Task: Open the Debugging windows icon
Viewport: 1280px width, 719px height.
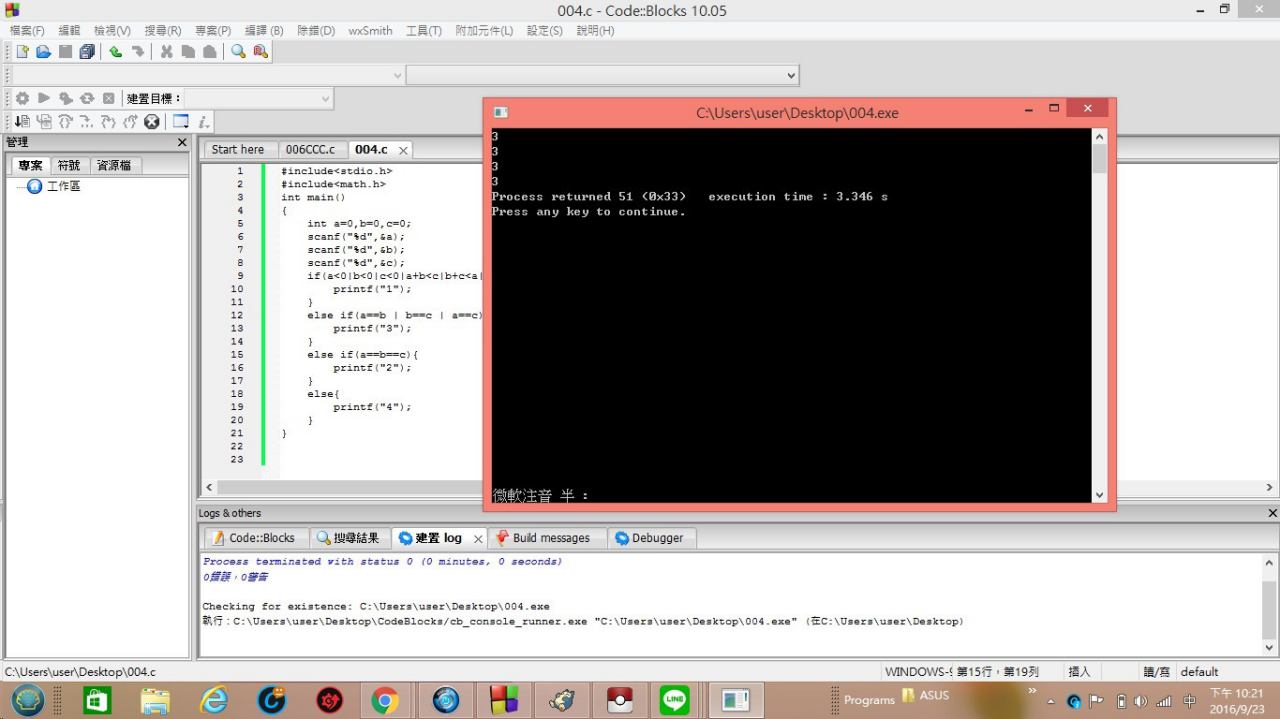Action: (181, 122)
